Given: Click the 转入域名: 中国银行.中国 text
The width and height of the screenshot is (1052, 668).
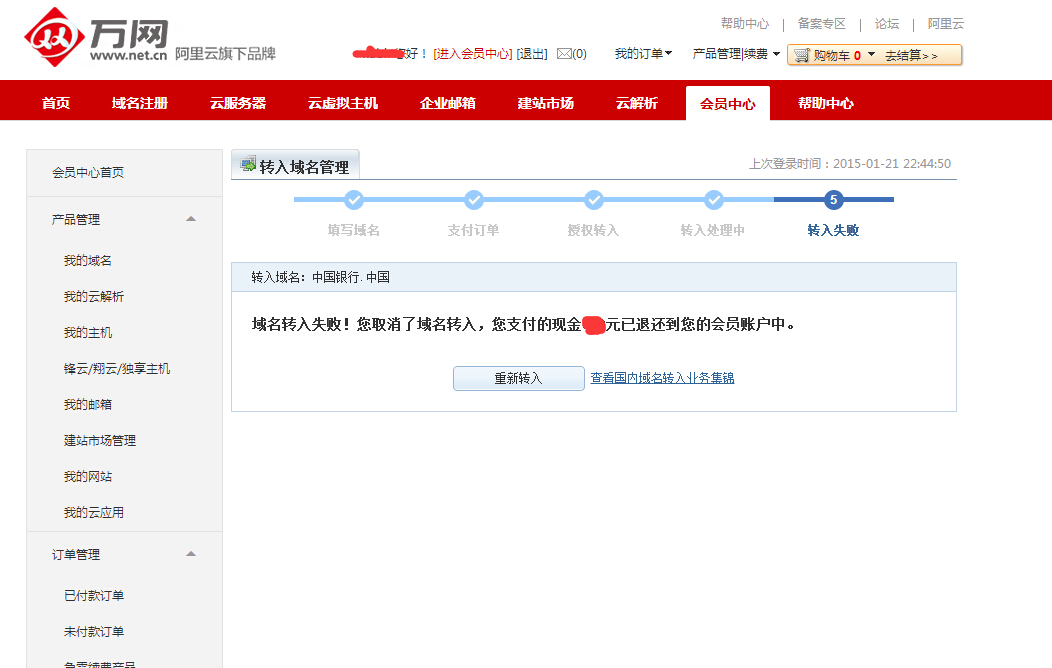Looking at the screenshot, I should tap(321, 277).
